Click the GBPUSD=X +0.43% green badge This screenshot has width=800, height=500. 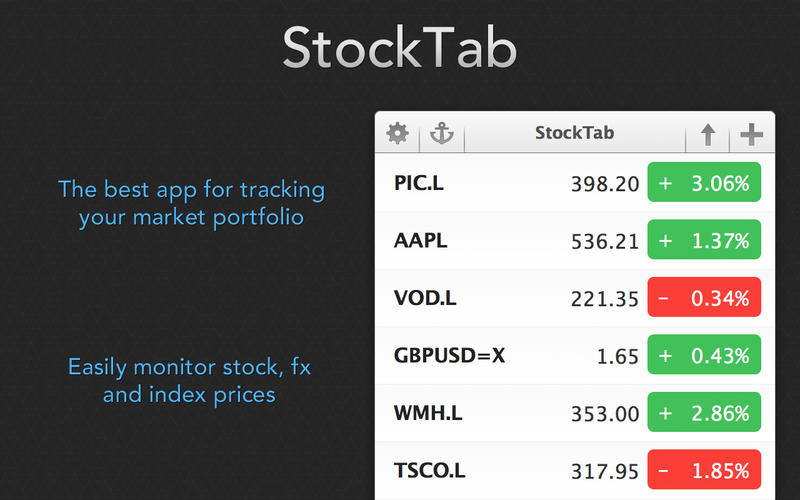(704, 355)
